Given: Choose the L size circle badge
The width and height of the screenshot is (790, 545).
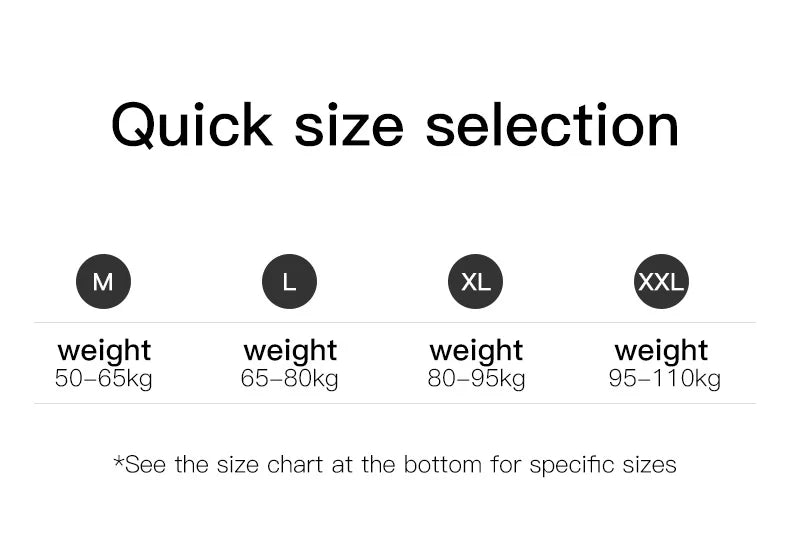Looking at the screenshot, I should pos(289,282).
